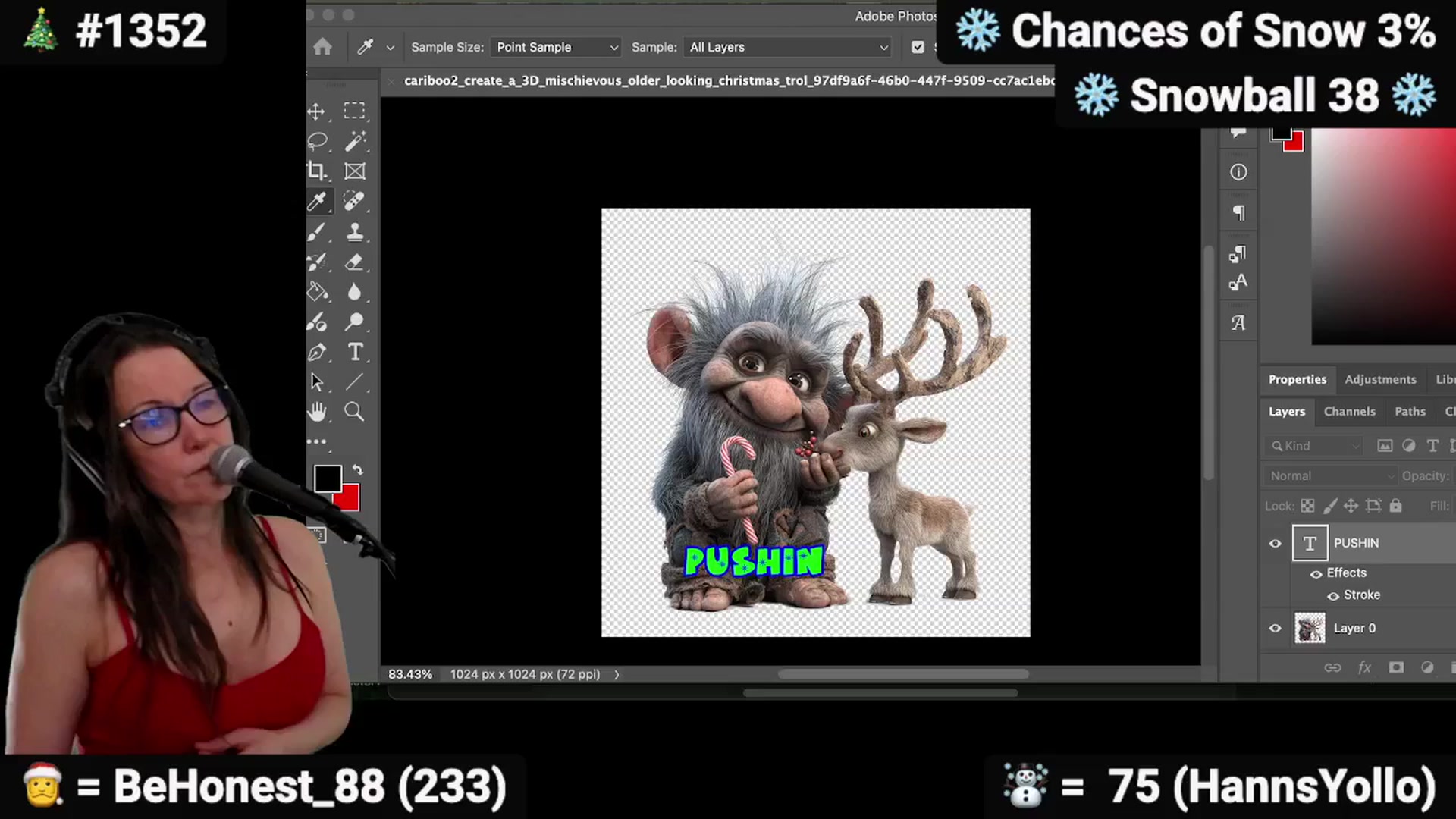Viewport: 1456px width, 819px height.
Task: Open the Edit Toolbar three-dots menu
Action: [x=317, y=441]
